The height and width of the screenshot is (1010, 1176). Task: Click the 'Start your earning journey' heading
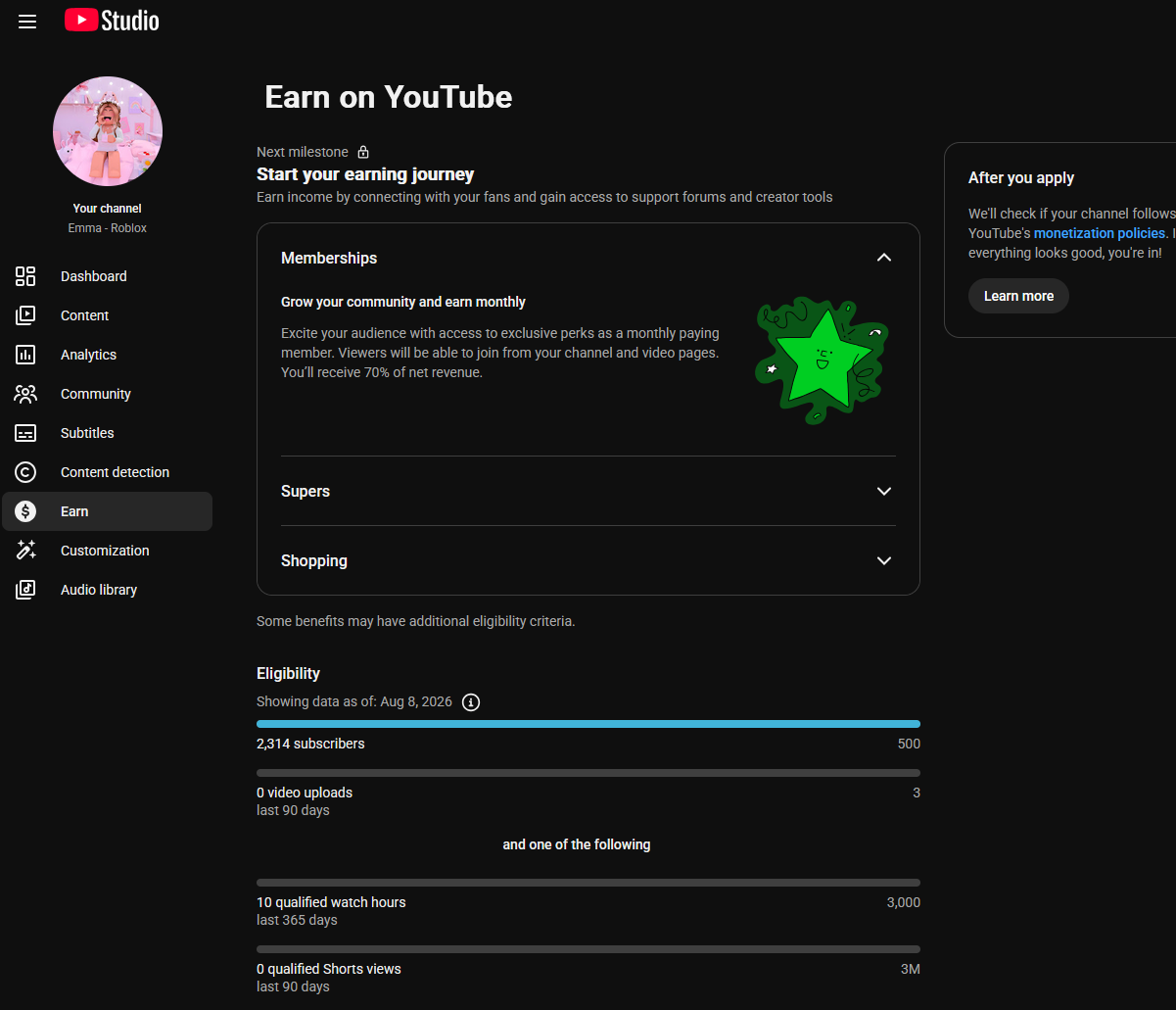pyautogui.click(x=365, y=174)
